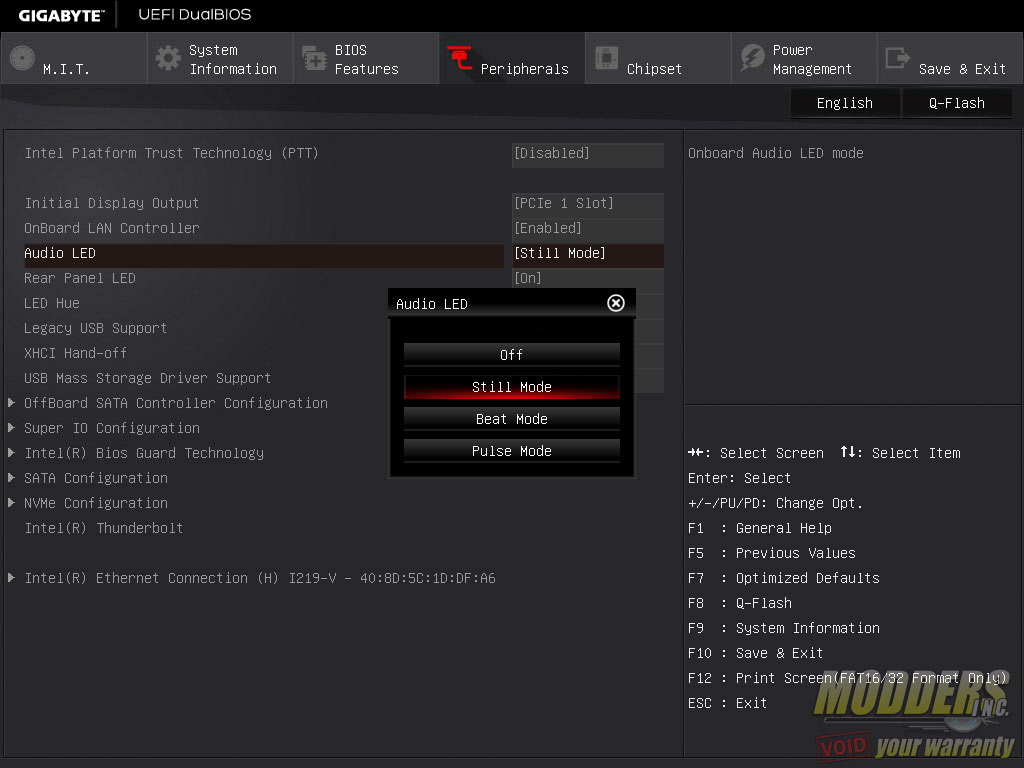Click the Peripherals red cable icon
Viewport: 1024px width, 768px height.
click(460, 58)
